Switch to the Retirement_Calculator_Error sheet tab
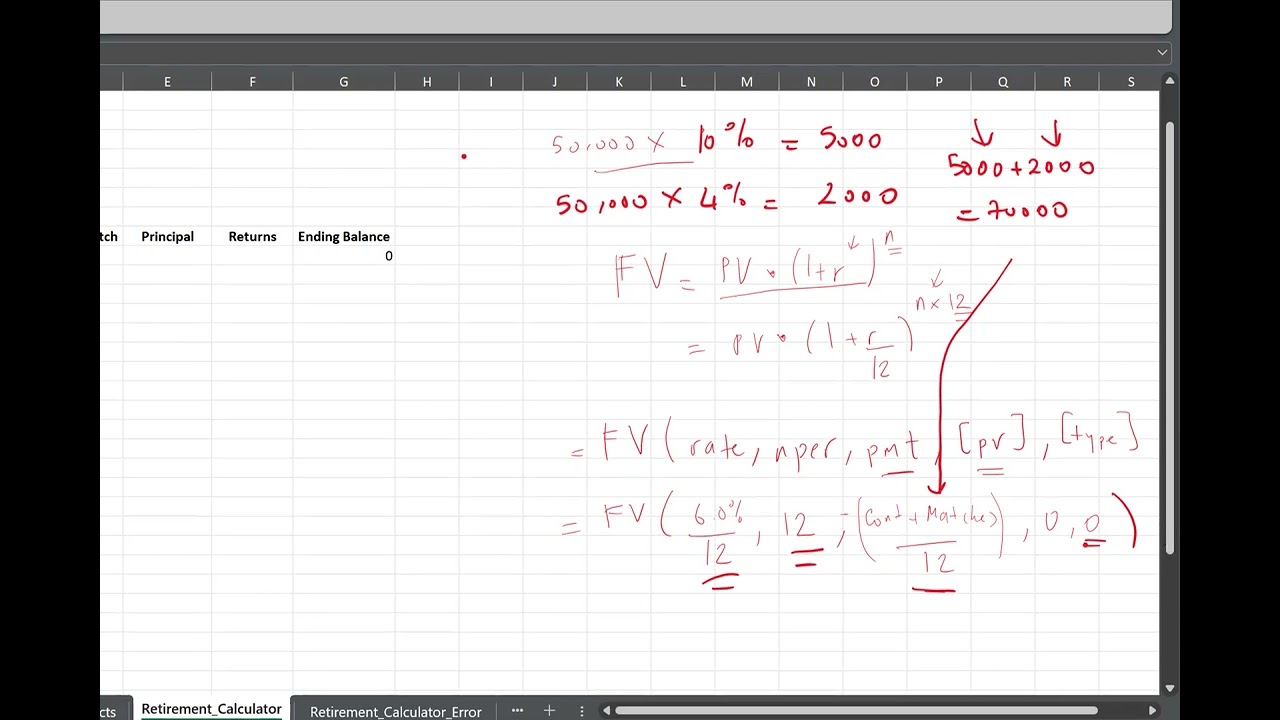Image resolution: width=1280 pixels, height=720 pixels. point(395,711)
